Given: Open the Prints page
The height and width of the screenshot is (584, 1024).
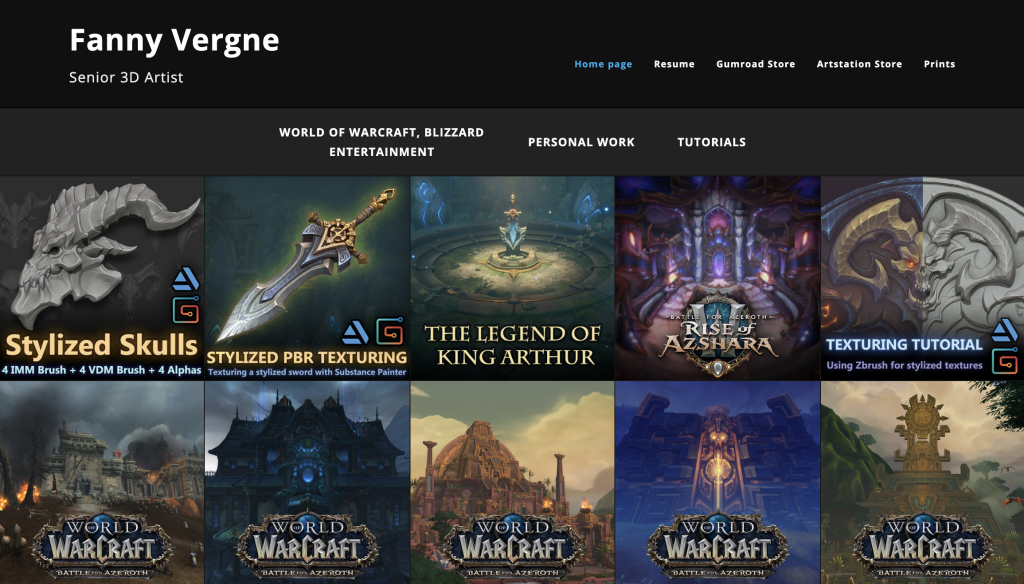Looking at the screenshot, I should [939, 64].
